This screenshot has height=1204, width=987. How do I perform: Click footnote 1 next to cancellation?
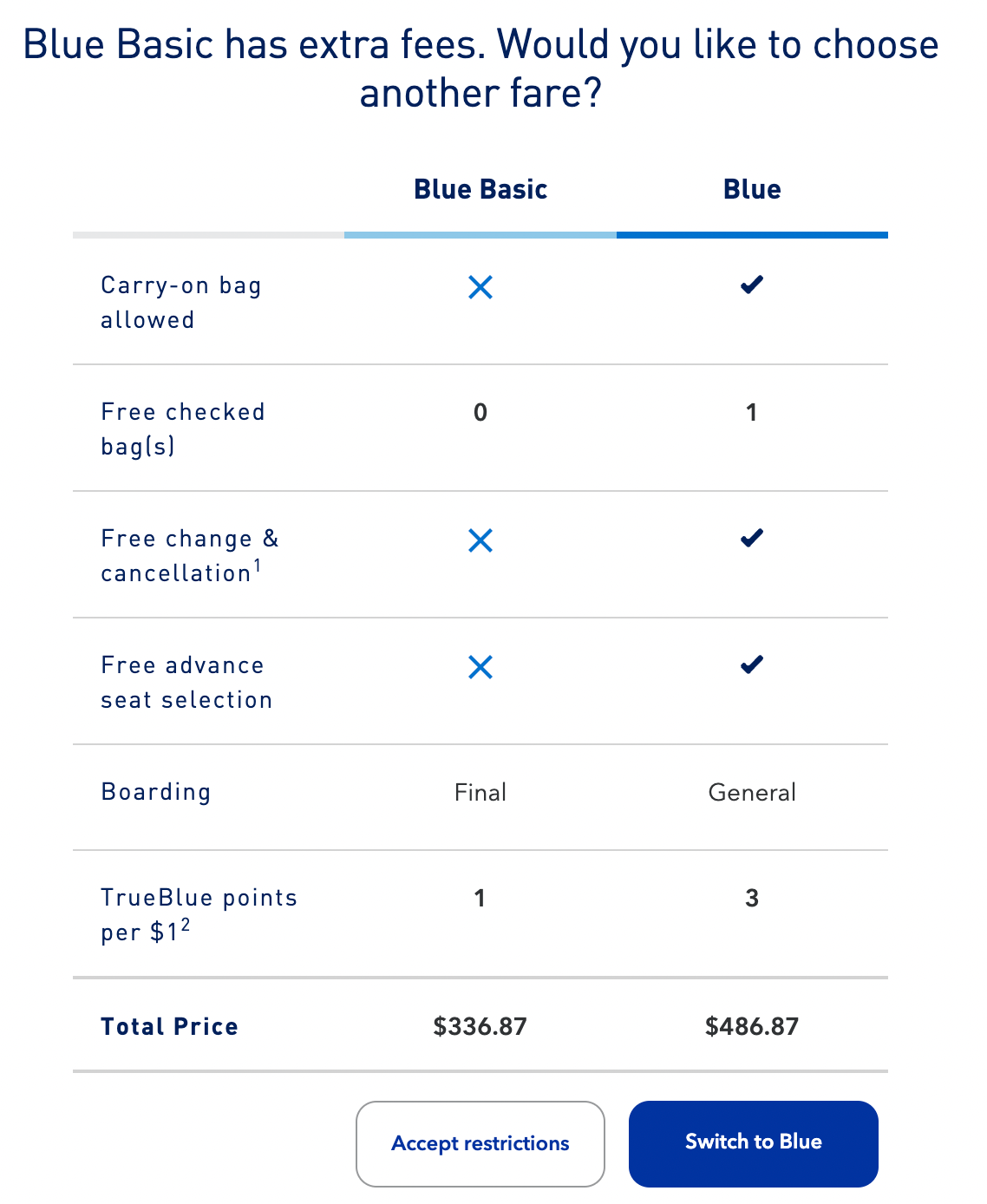[x=258, y=566]
